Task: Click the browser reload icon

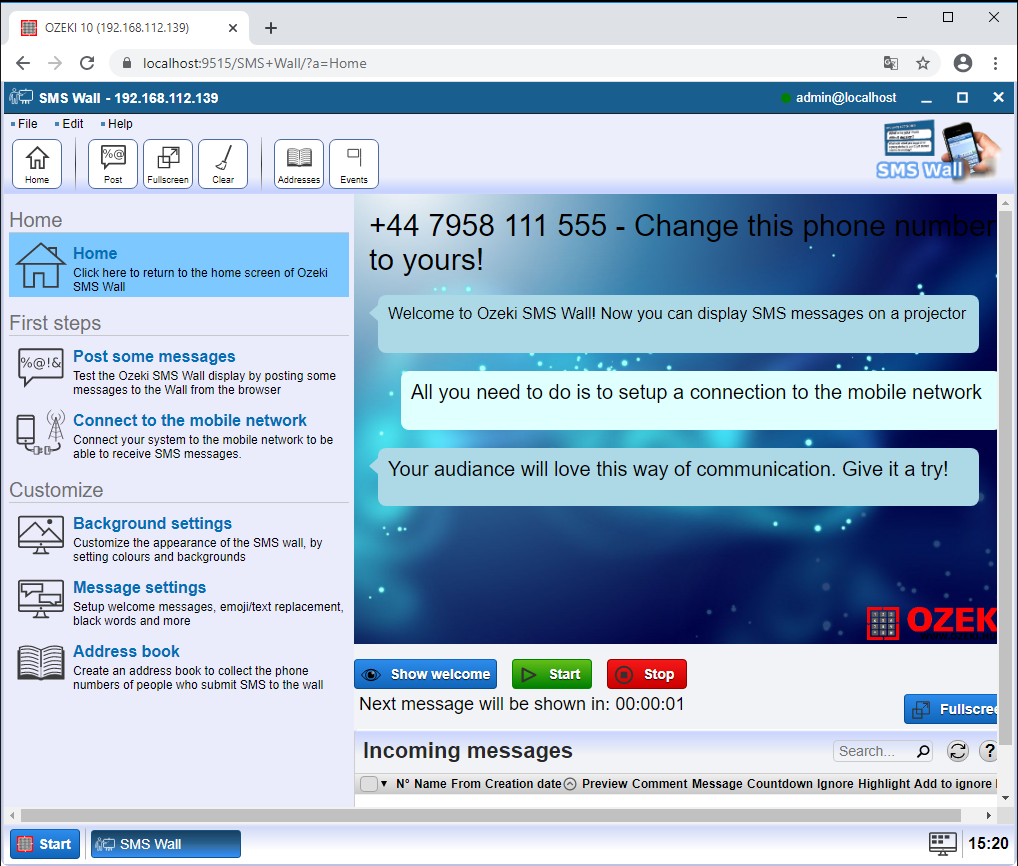Action: point(87,63)
